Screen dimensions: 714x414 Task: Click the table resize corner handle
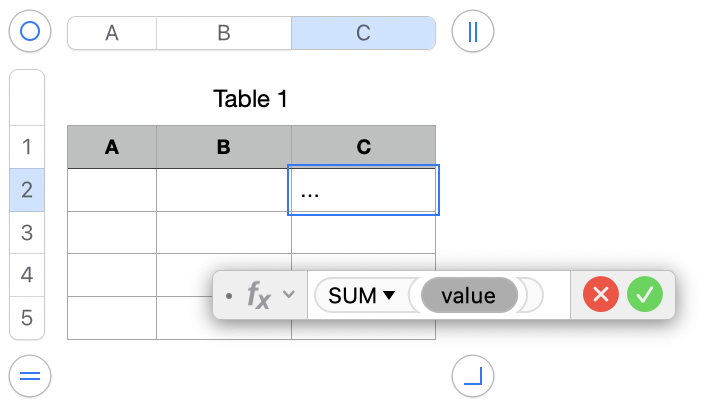point(473,376)
